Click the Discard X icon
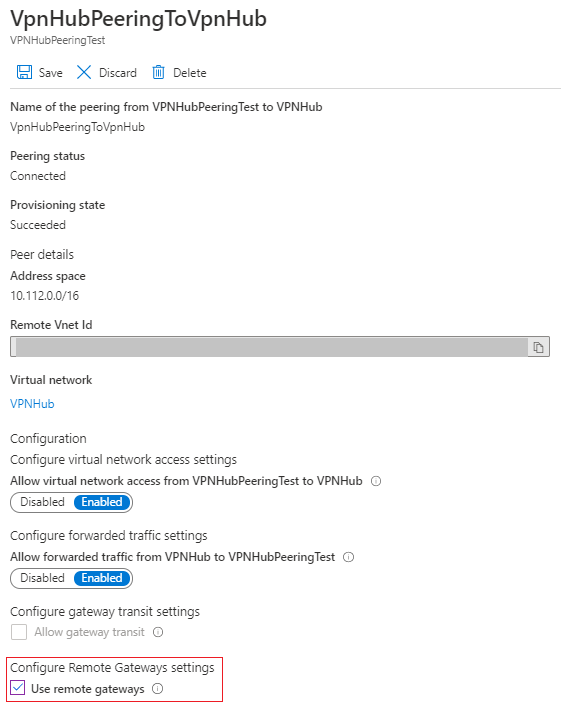 (x=84, y=72)
